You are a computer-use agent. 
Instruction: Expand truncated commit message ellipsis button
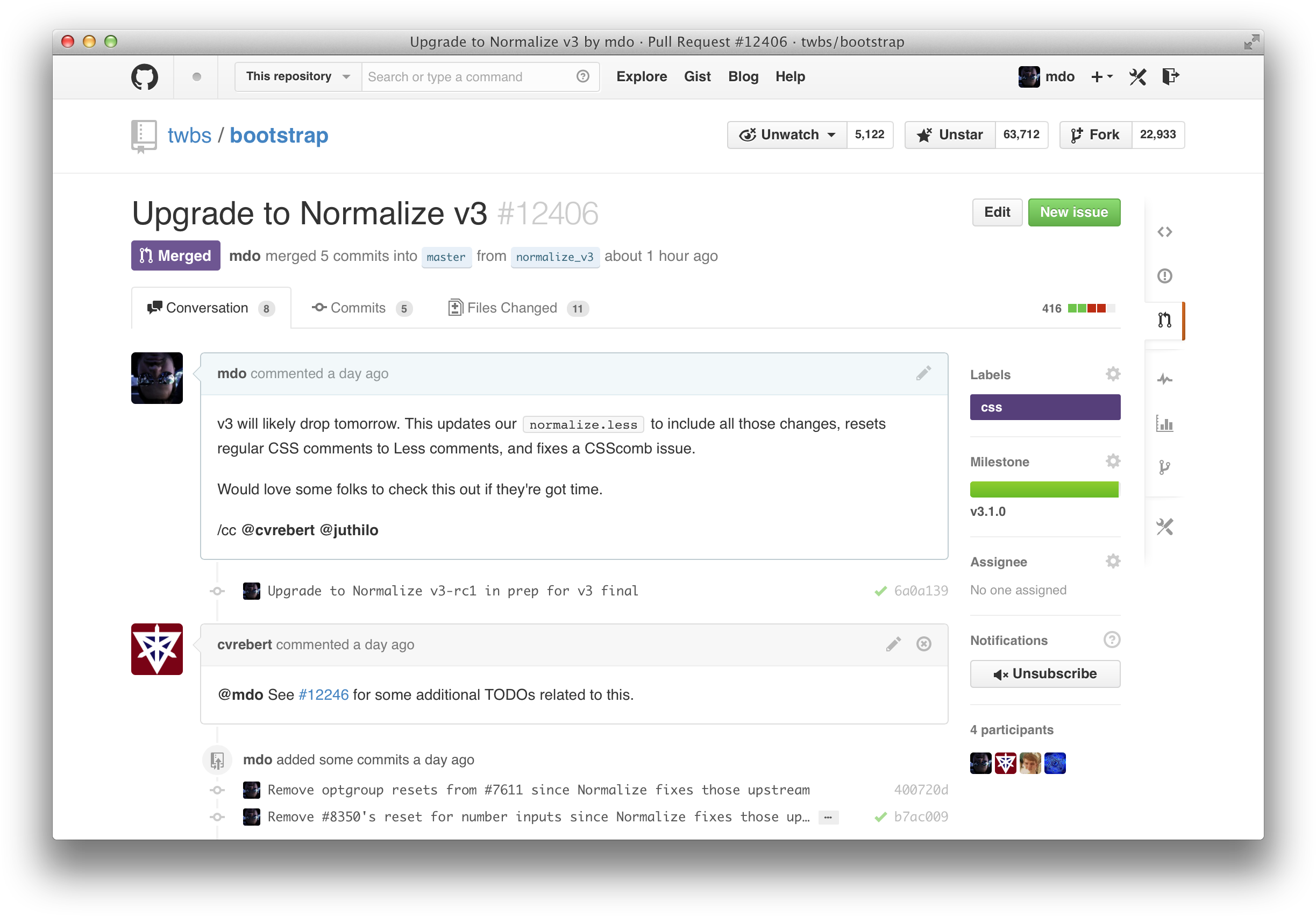(x=828, y=818)
